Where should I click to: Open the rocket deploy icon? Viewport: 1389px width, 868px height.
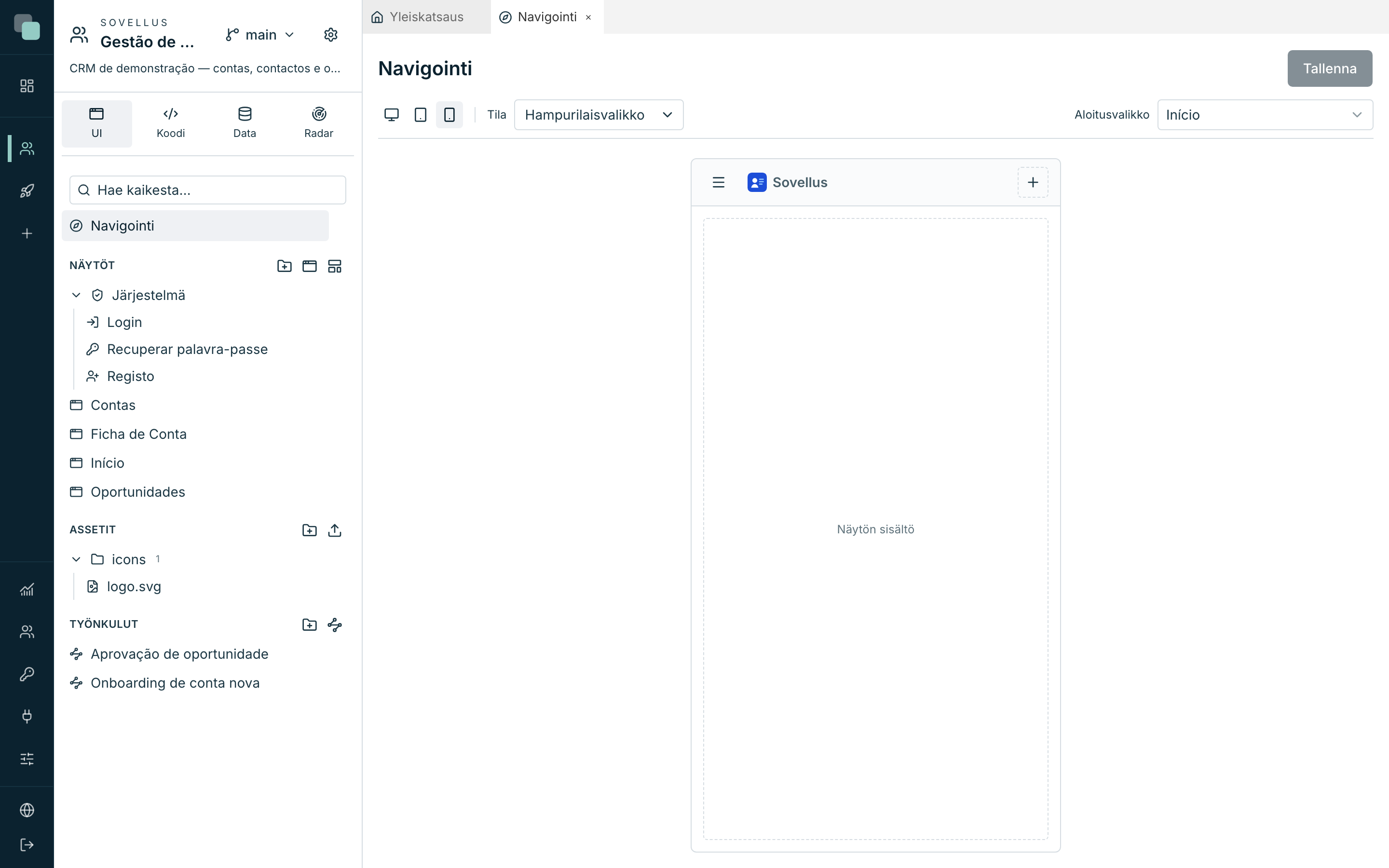point(27,190)
